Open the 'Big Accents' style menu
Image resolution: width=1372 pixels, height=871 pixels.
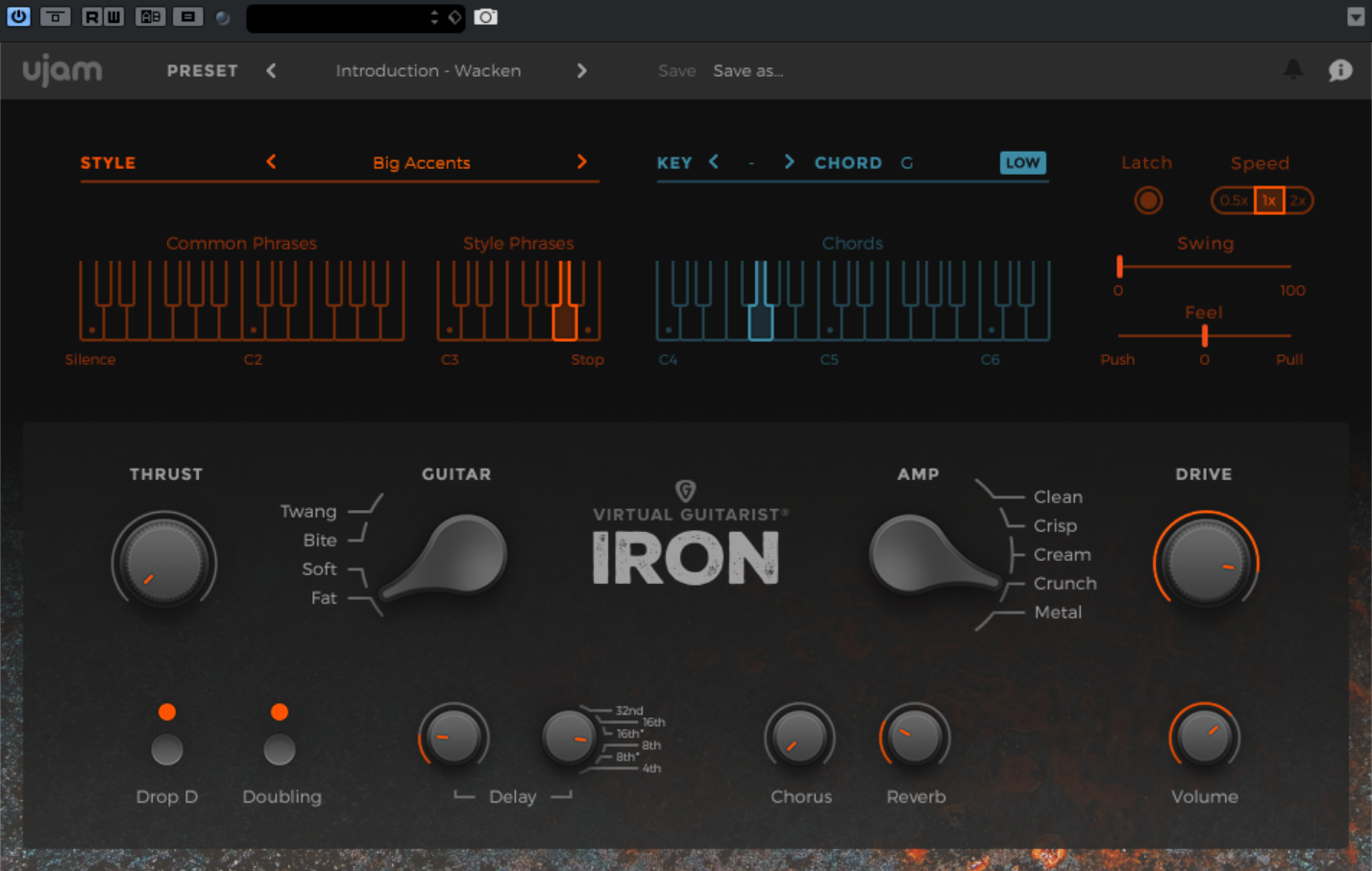click(x=422, y=162)
